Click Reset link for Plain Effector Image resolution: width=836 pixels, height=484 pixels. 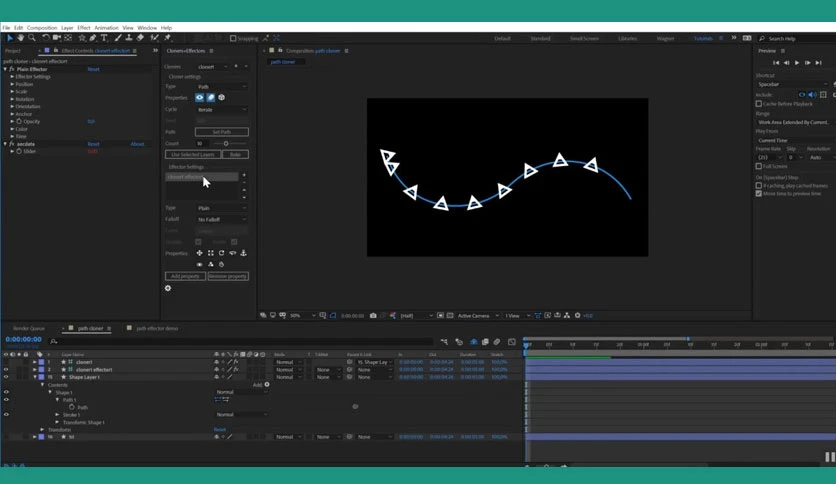point(93,69)
